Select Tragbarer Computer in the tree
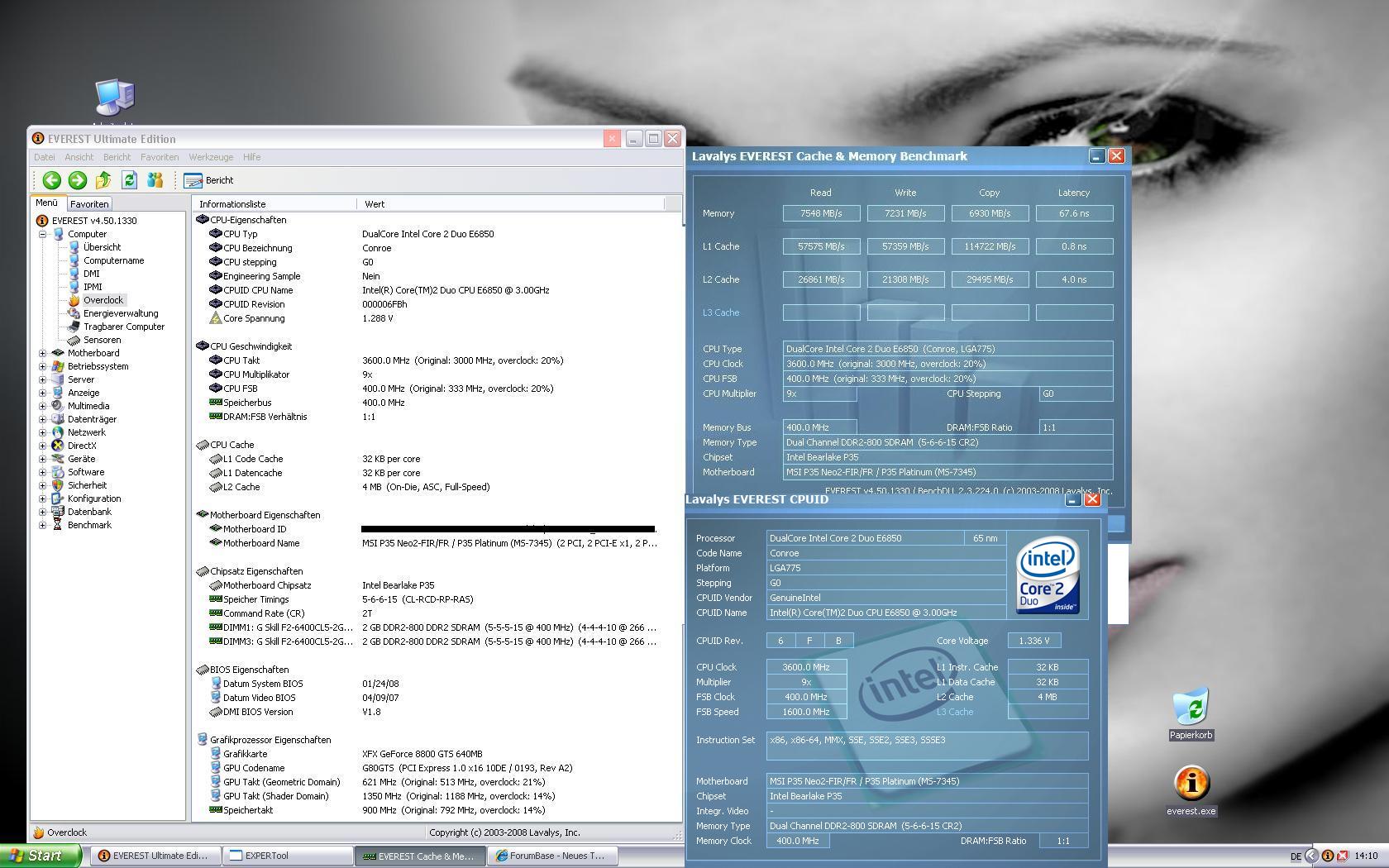1389x868 pixels. [124, 327]
